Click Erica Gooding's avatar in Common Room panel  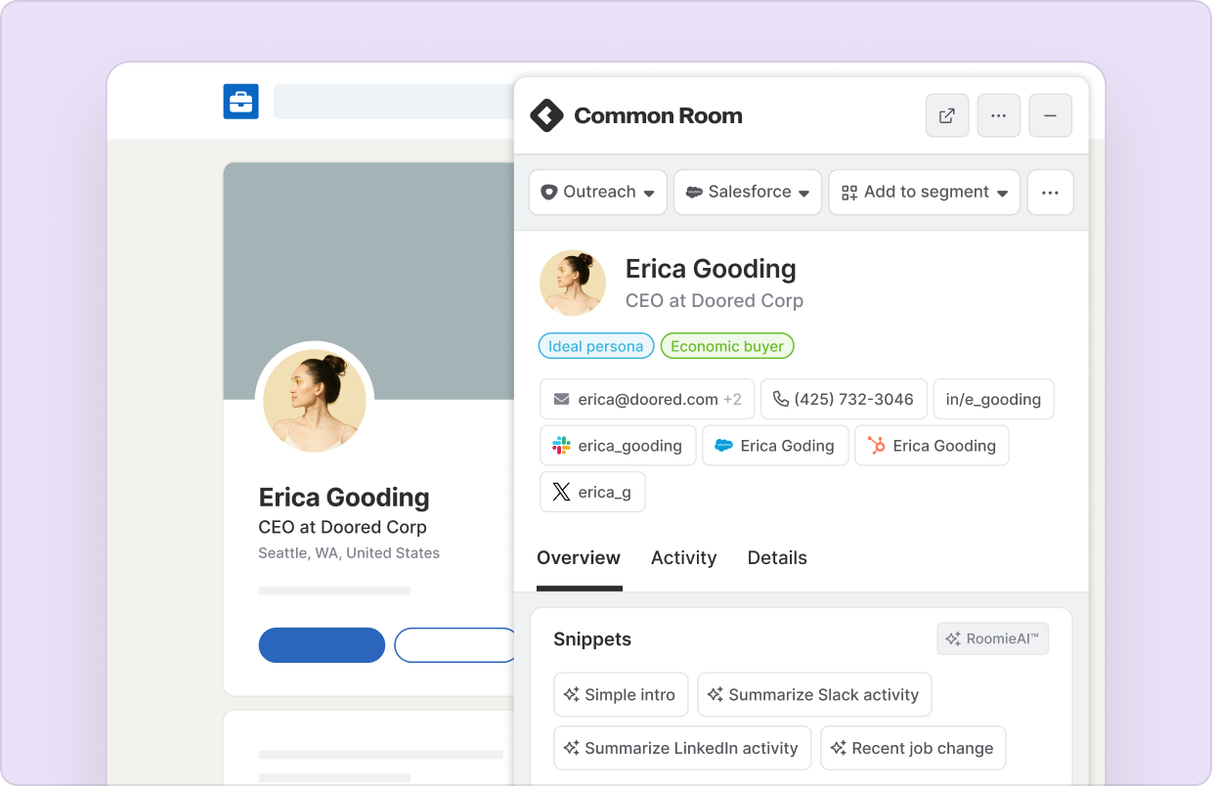(573, 283)
